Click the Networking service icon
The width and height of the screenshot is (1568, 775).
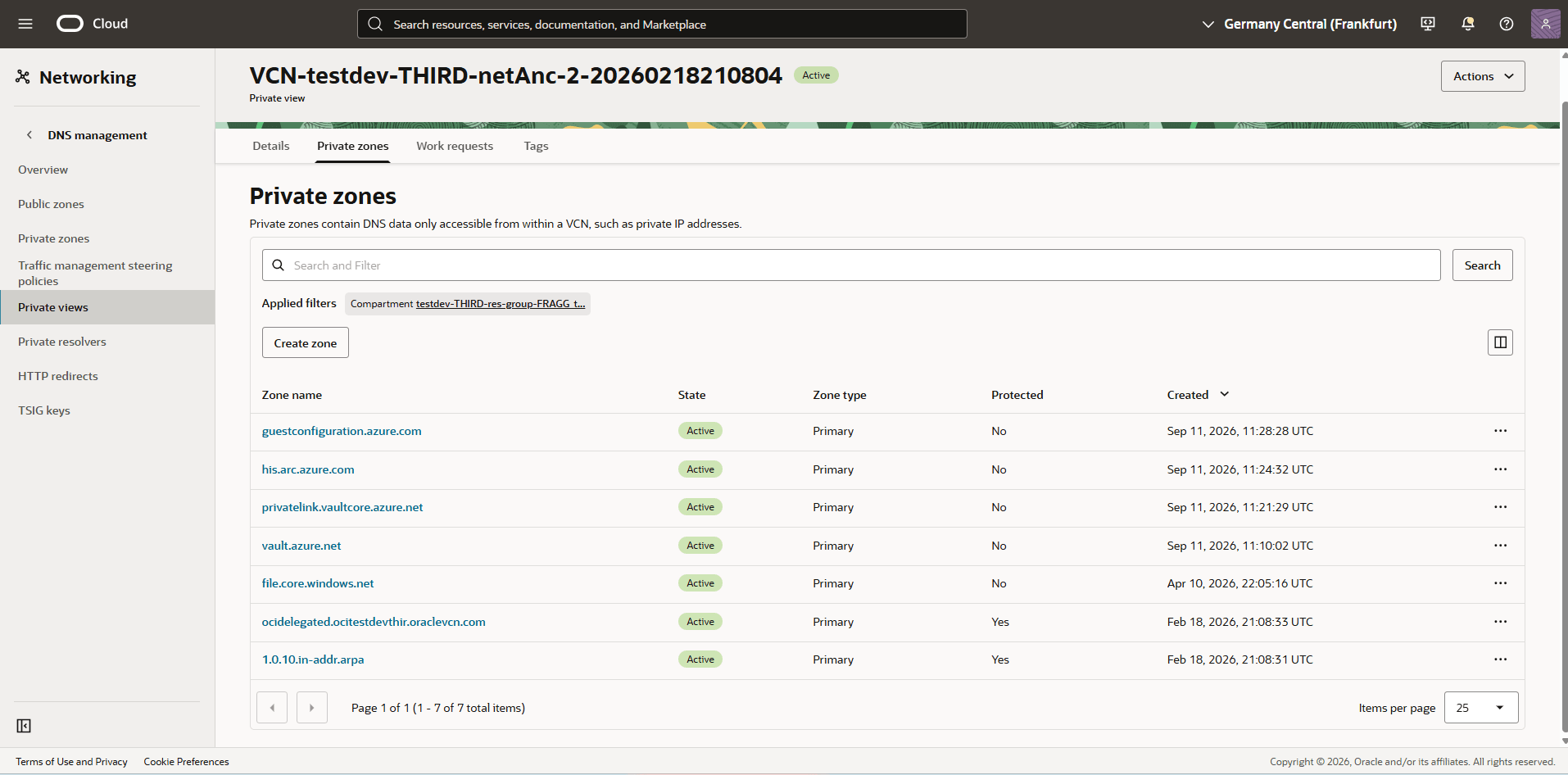pos(23,77)
